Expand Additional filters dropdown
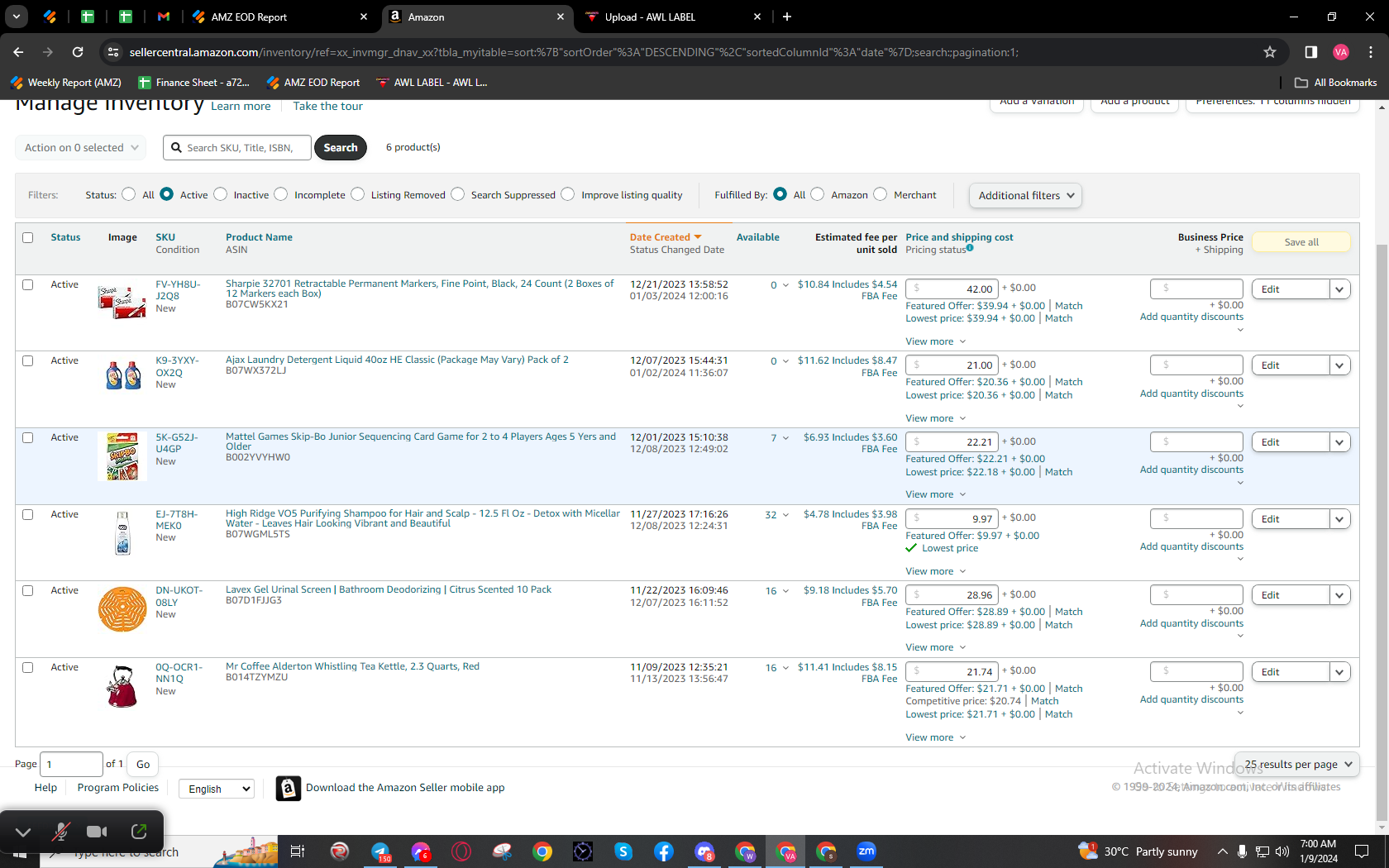The height and width of the screenshot is (868, 1389). [x=1025, y=196]
